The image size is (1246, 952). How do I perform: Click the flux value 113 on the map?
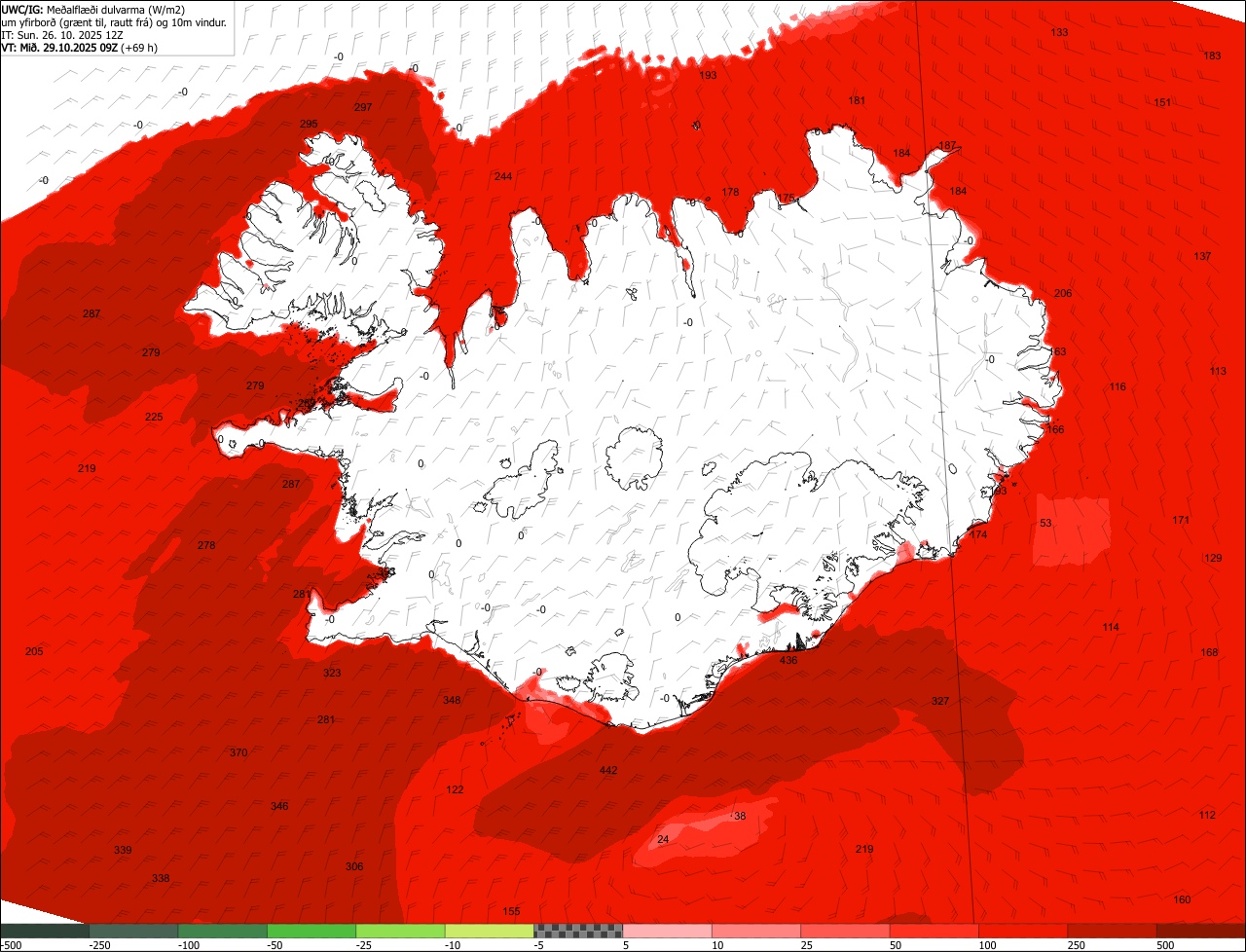pyautogui.click(x=1218, y=372)
